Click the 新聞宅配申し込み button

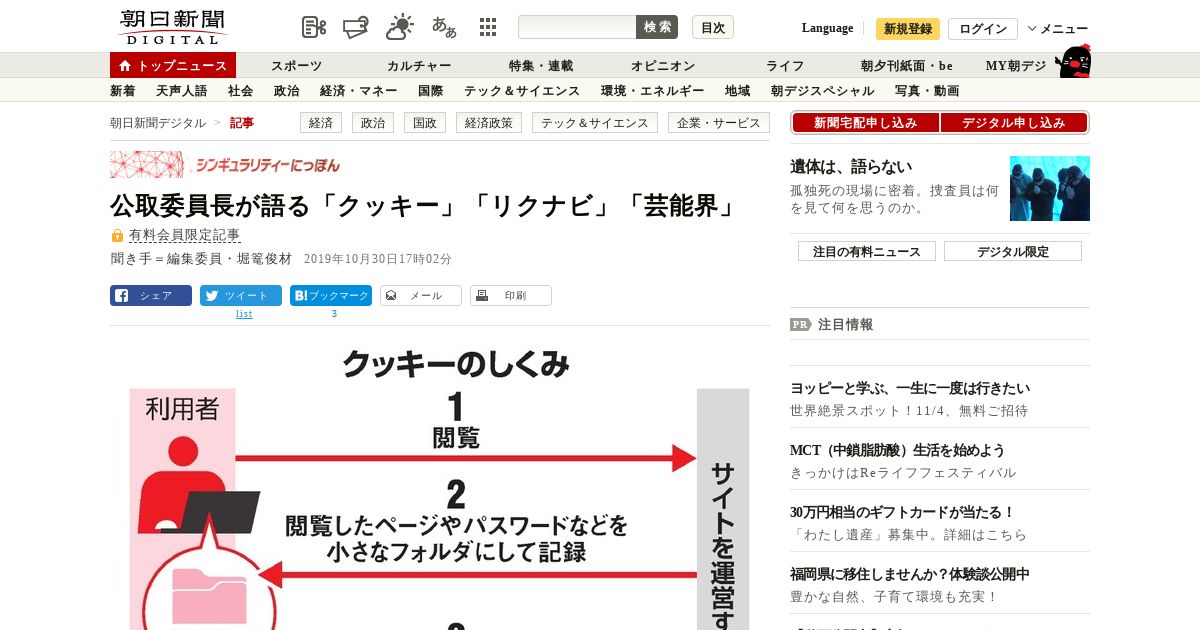coord(866,123)
